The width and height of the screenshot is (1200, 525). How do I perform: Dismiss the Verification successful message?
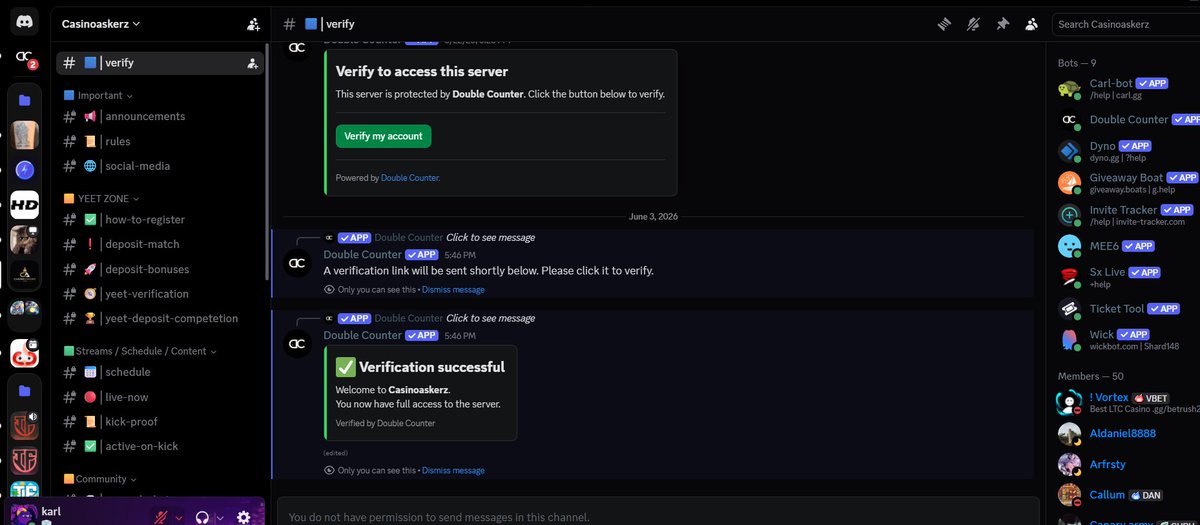(453, 471)
